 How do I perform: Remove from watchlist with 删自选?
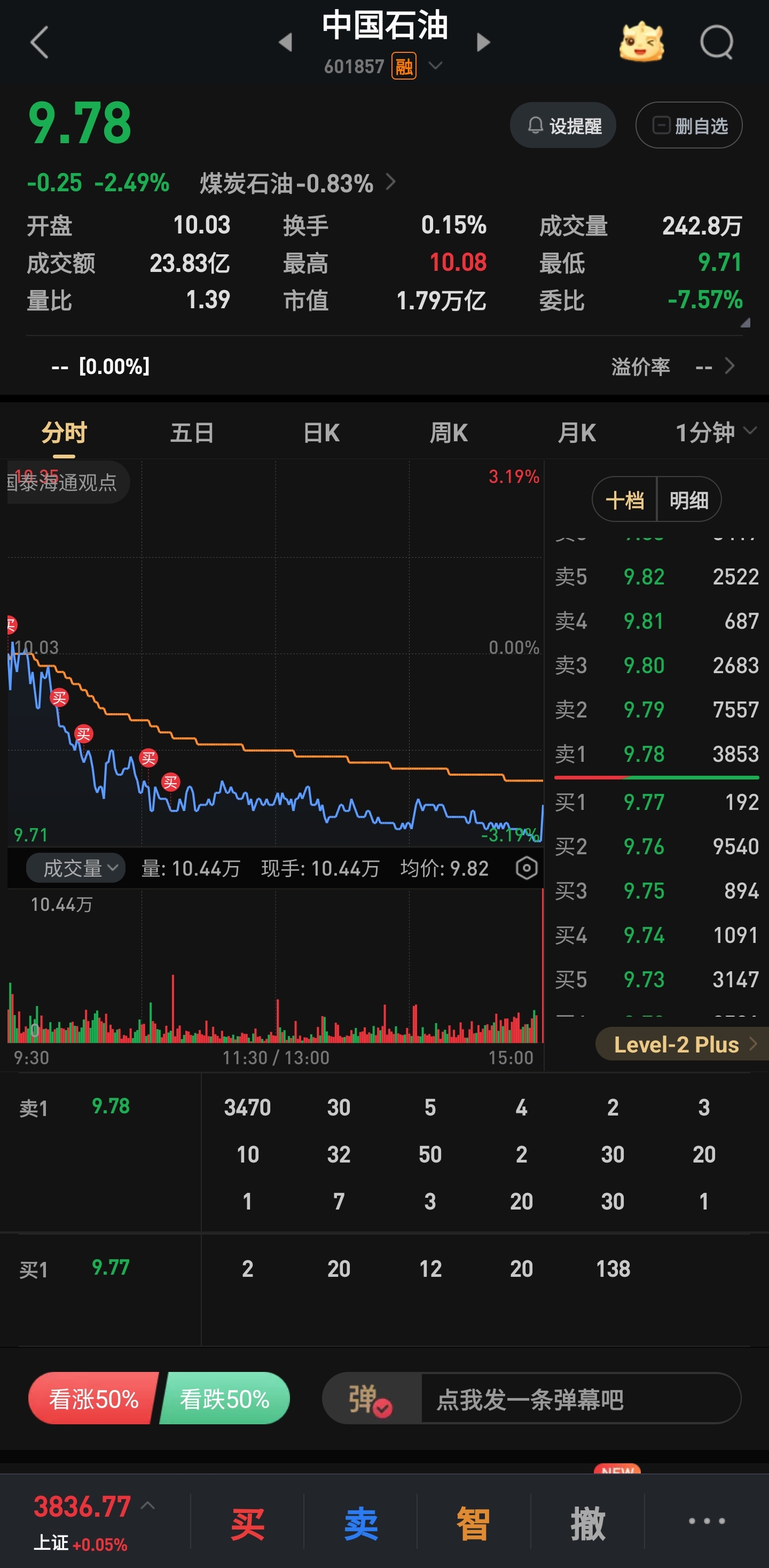(x=689, y=126)
